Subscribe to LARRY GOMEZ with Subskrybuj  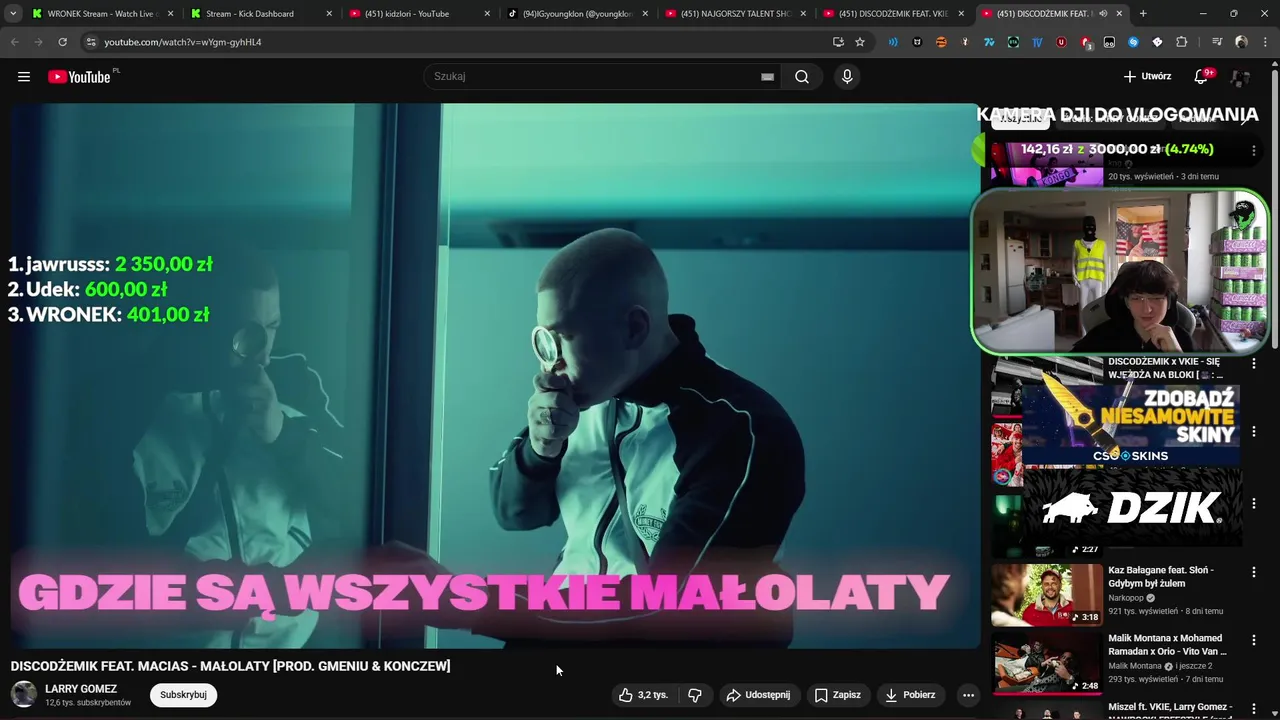click(183, 695)
